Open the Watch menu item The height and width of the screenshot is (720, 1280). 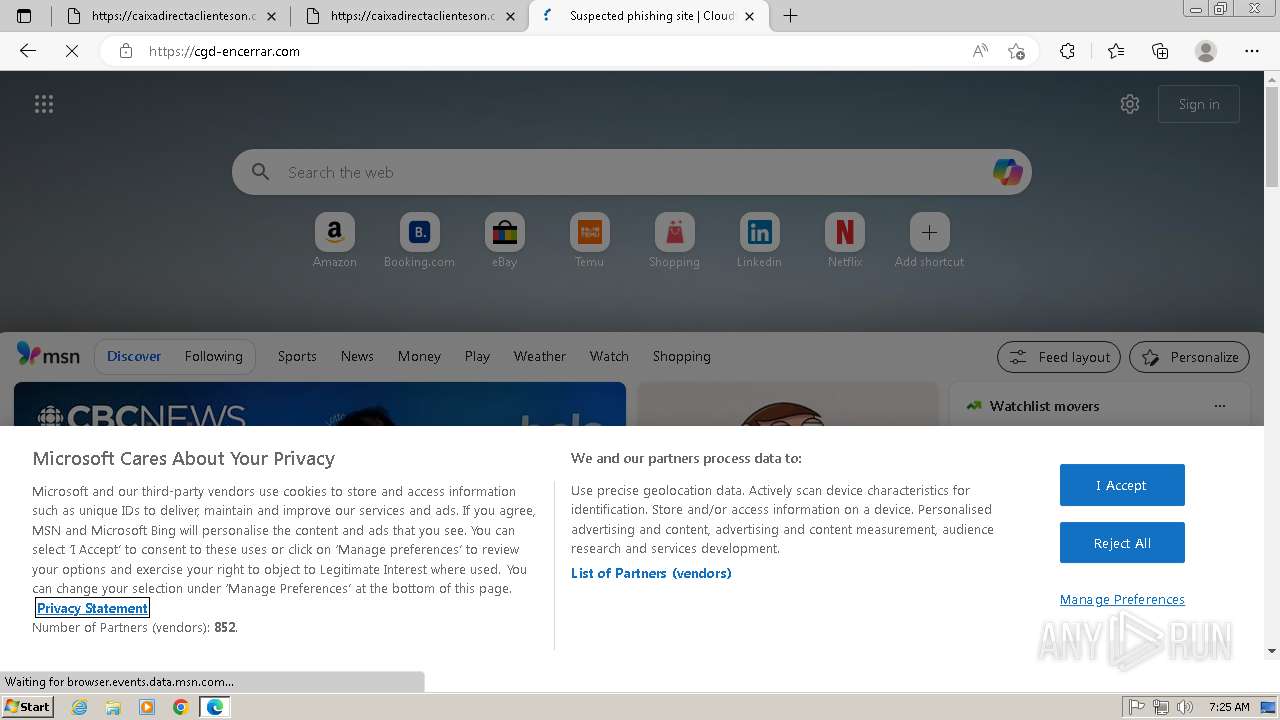coord(609,356)
